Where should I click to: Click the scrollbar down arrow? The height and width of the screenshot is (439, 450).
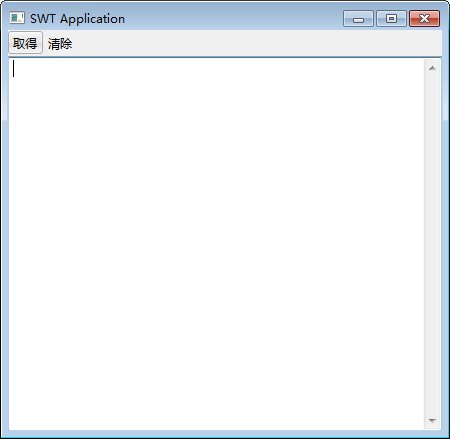point(432,420)
